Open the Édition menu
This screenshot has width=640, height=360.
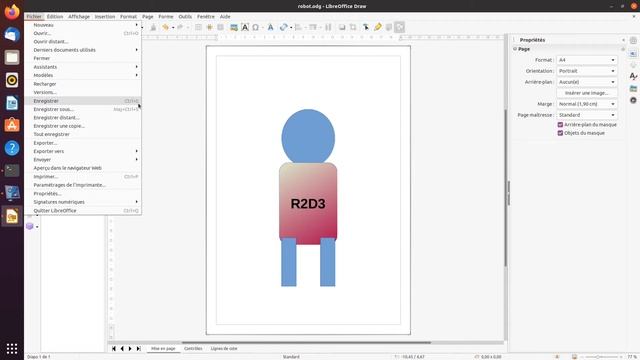pyautogui.click(x=55, y=17)
